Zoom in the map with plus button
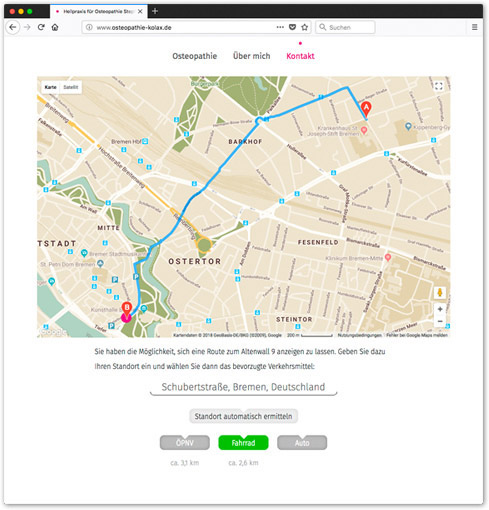Viewport: 489px width, 510px height. point(440,309)
